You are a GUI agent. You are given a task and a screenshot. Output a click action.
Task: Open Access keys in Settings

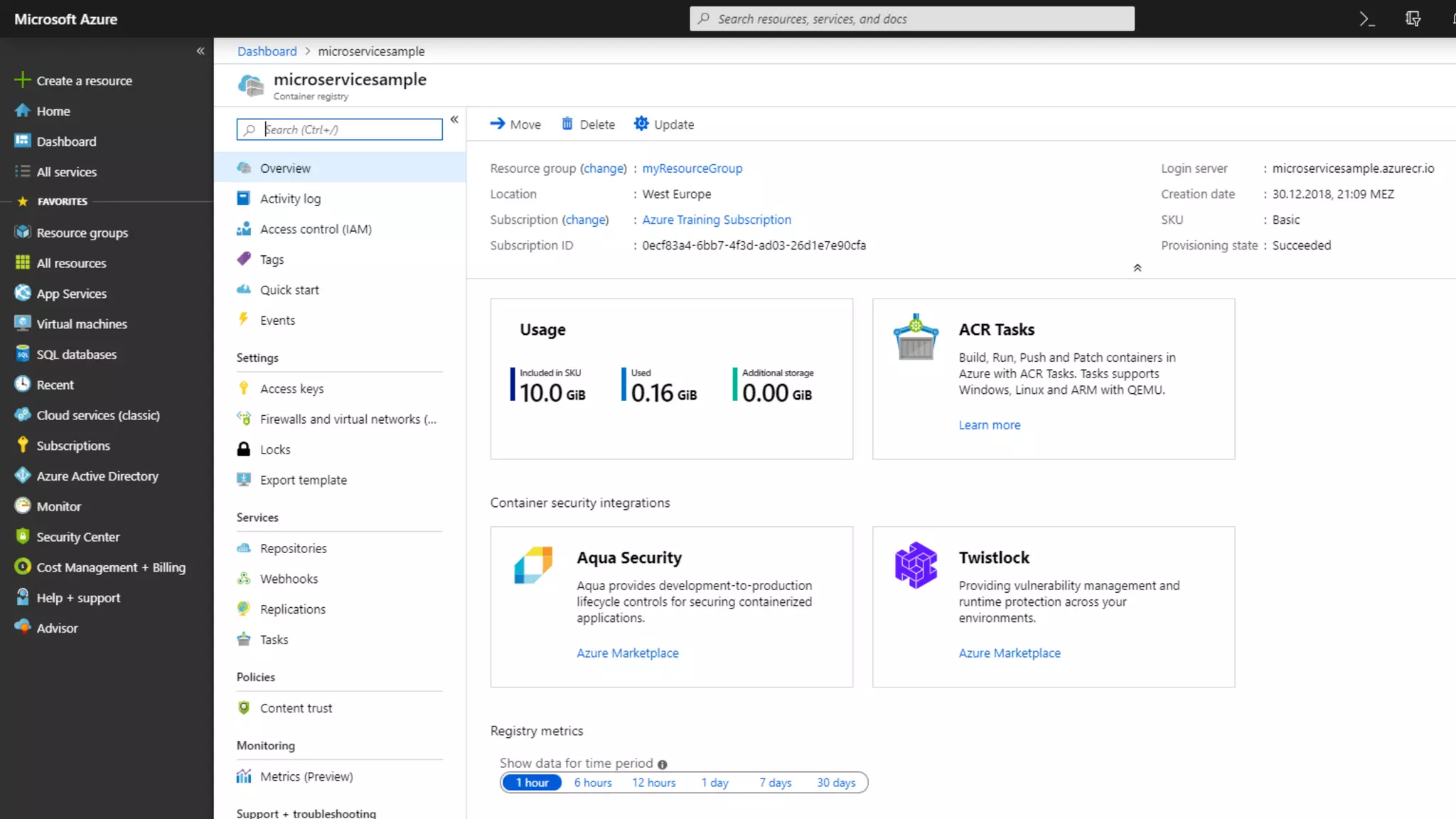pyautogui.click(x=291, y=389)
